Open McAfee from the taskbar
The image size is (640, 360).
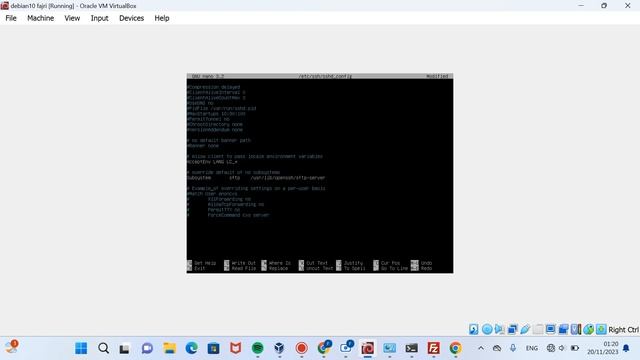pos(236,348)
